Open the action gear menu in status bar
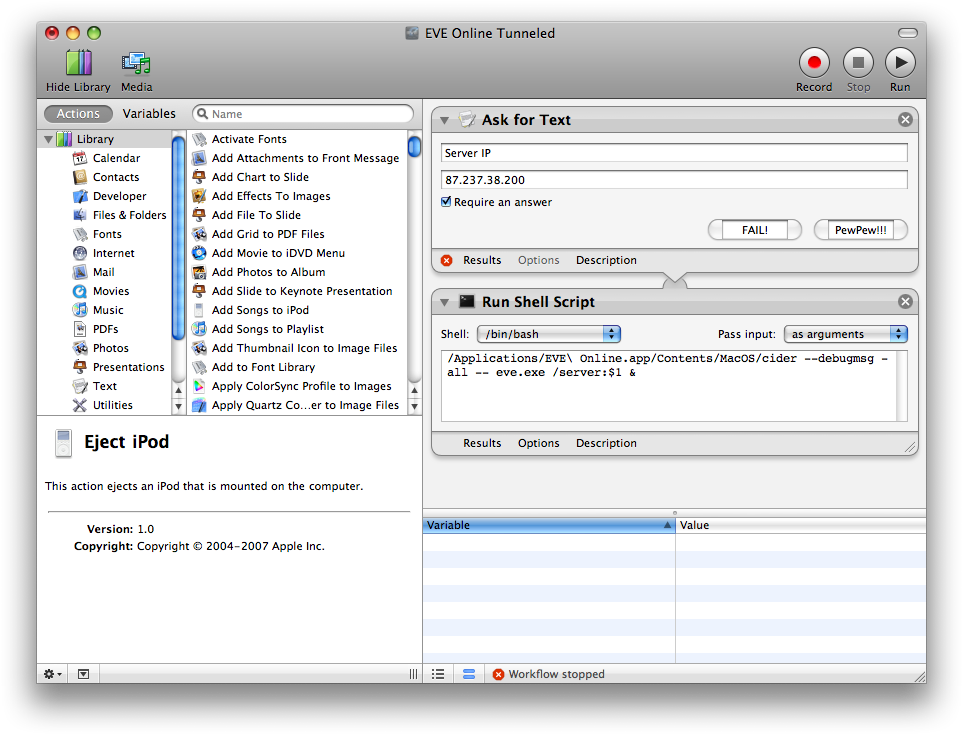 [52, 674]
